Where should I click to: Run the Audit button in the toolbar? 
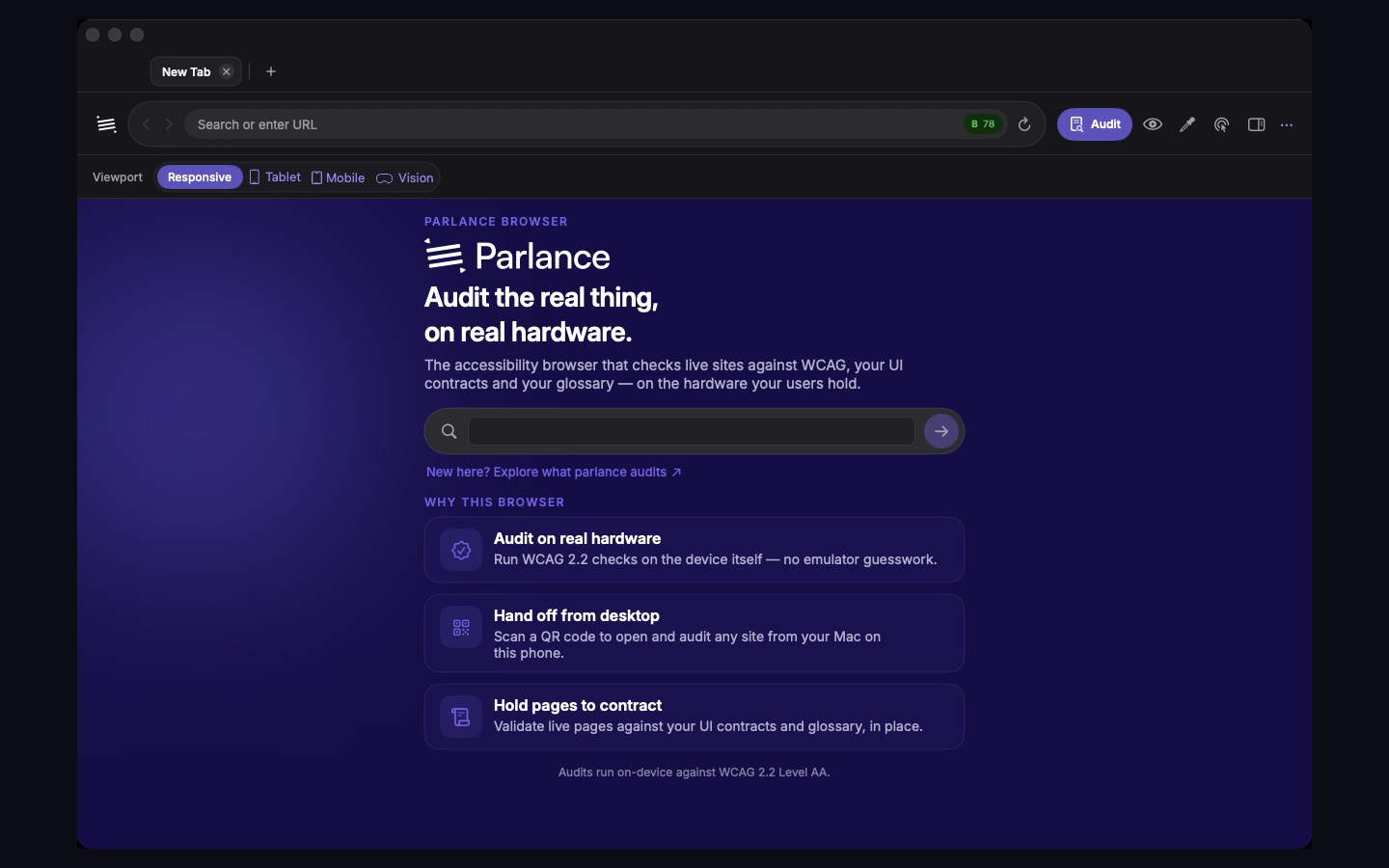[x=1095, y=124]
